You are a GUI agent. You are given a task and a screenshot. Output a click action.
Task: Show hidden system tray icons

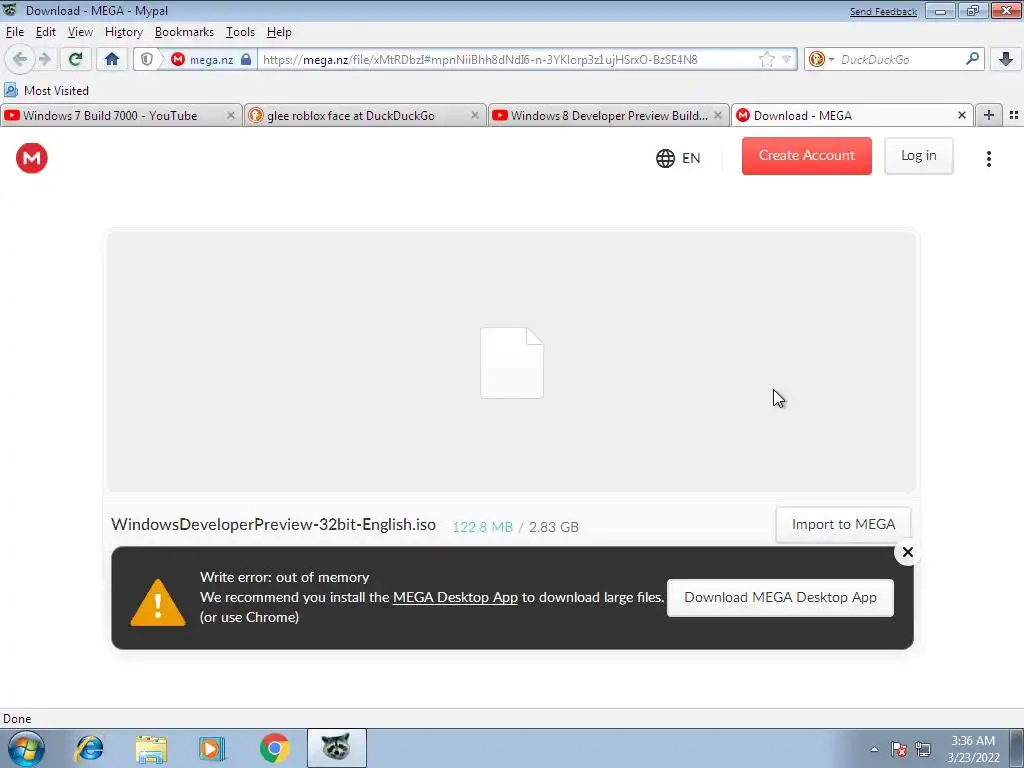(x=874, y=749)
